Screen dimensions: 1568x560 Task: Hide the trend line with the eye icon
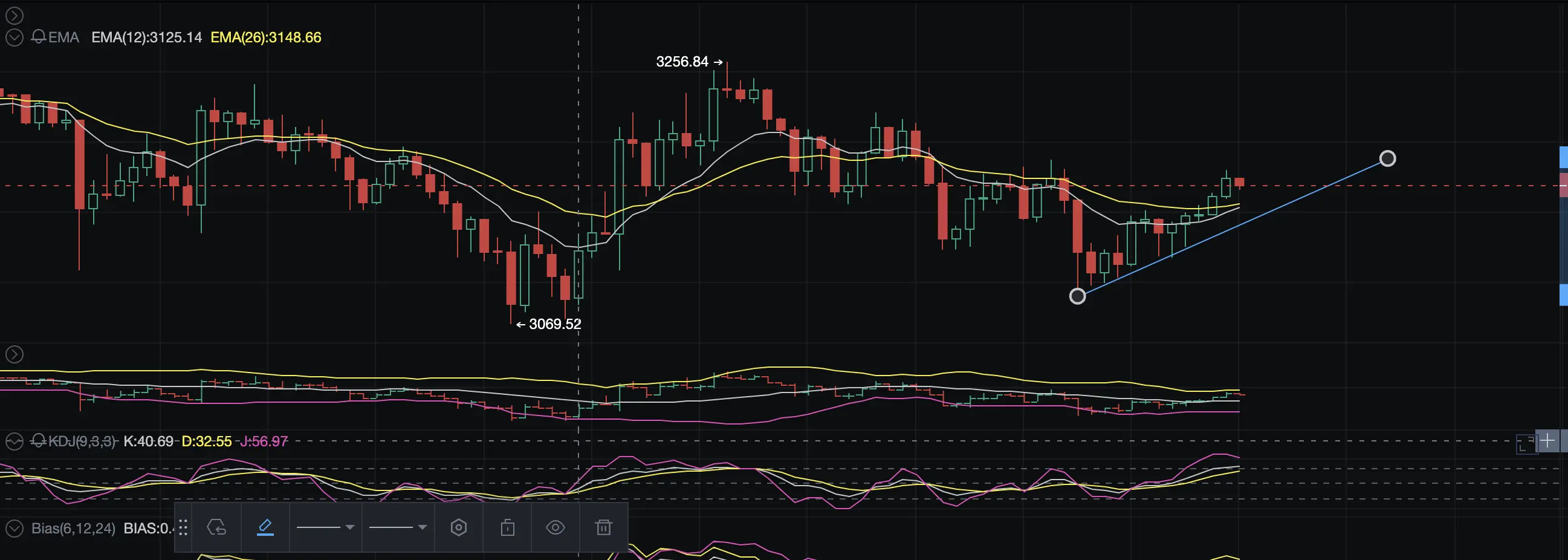coord(555,527)
